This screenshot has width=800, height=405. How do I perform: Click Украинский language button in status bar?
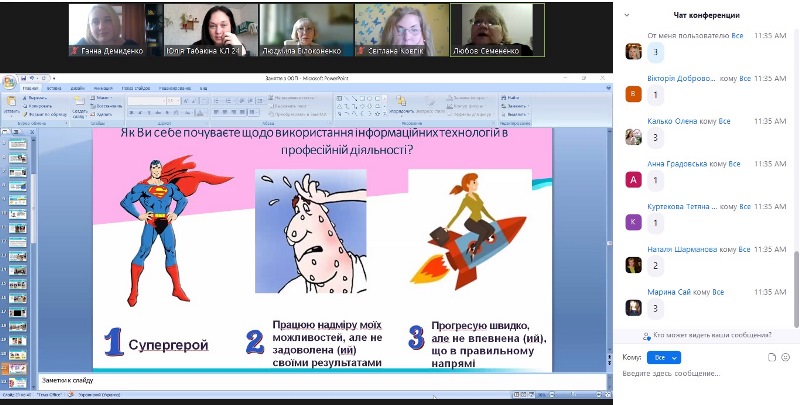coord(99,394)
